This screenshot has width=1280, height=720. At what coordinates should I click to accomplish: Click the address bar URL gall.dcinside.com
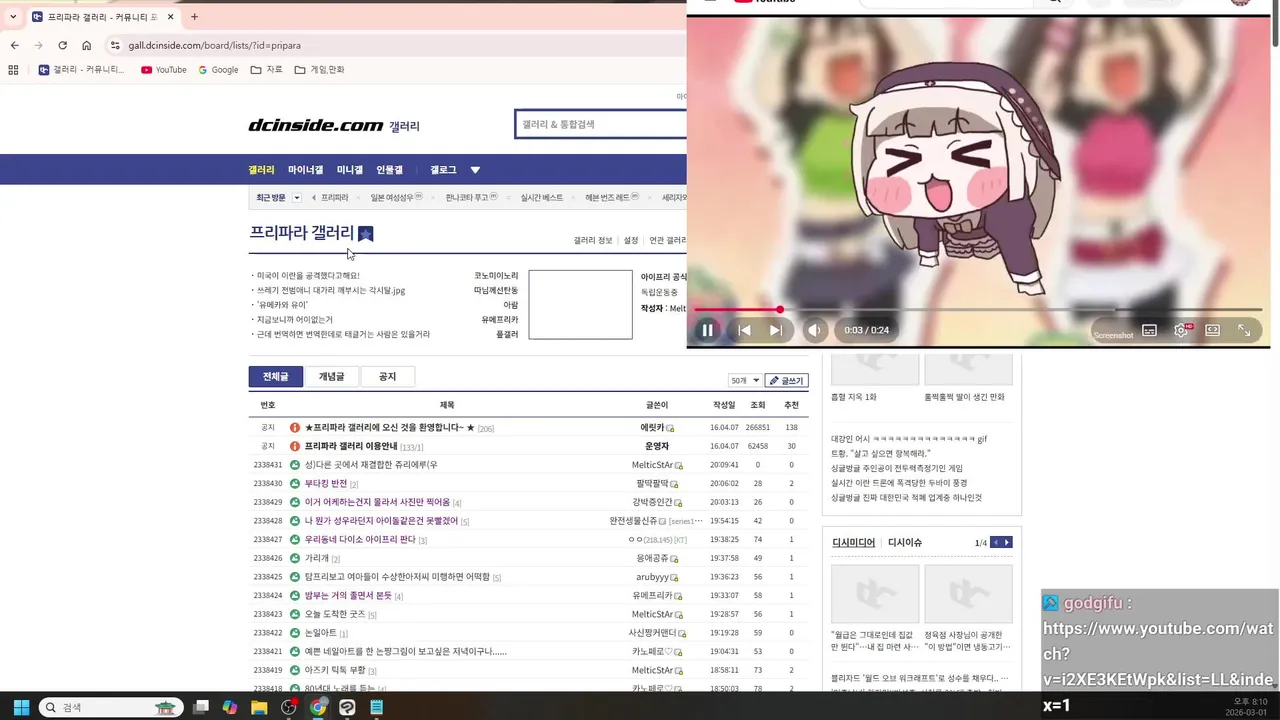214,45
